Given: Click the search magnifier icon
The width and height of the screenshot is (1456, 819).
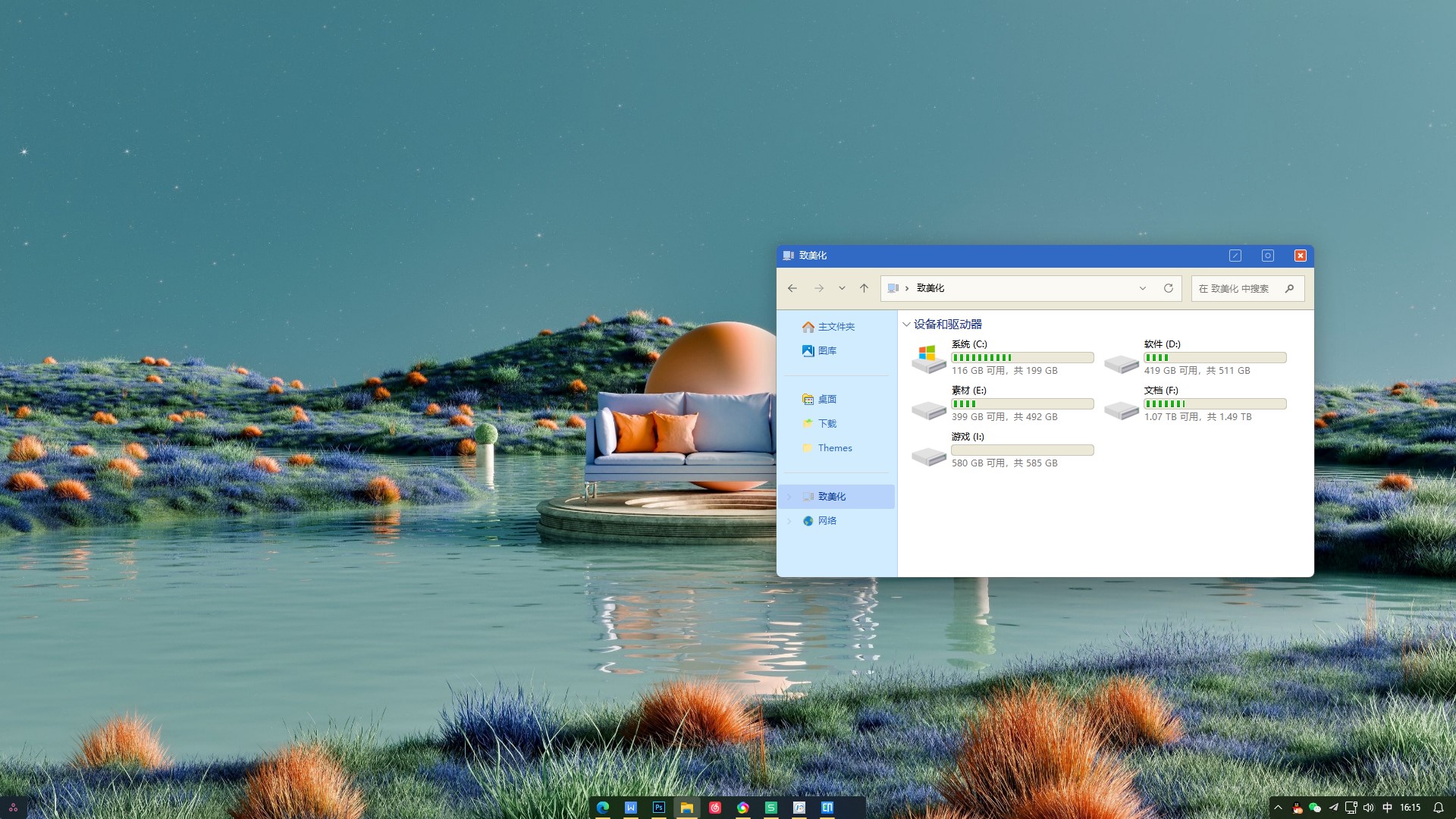Looking at the screenshot, I should point(1289,288).
